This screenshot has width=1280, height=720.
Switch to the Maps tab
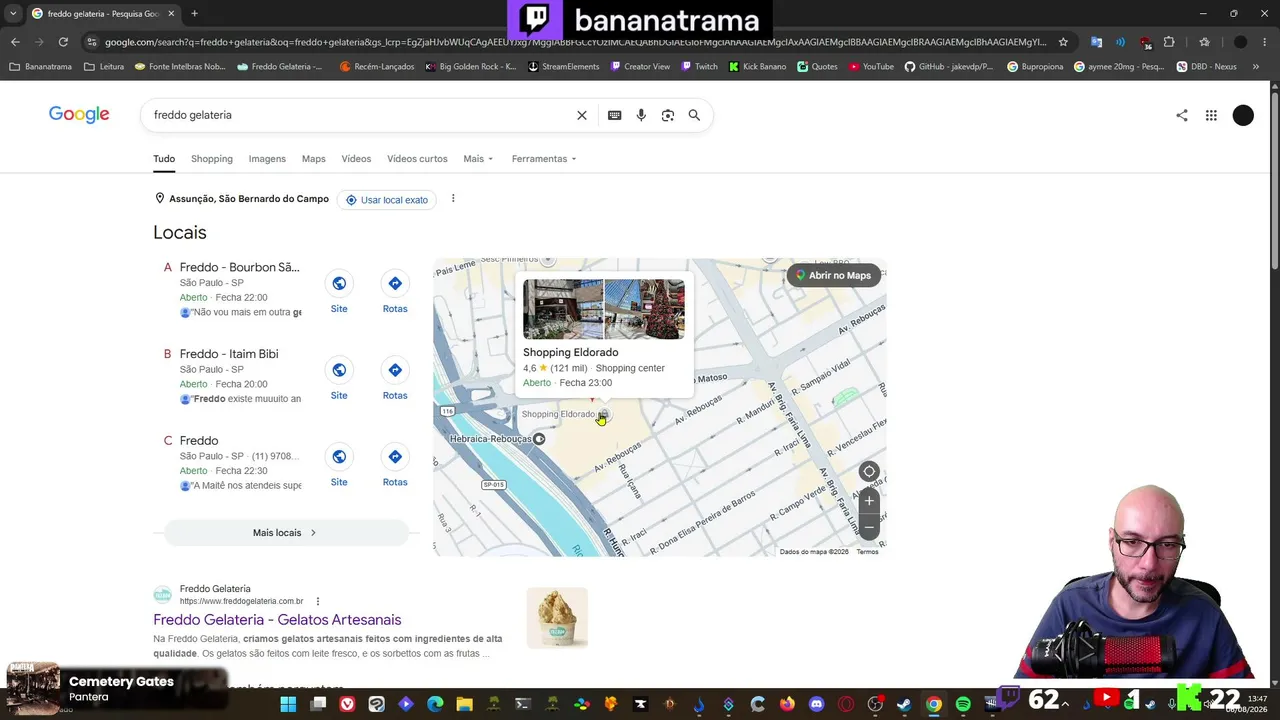[314, 159]
